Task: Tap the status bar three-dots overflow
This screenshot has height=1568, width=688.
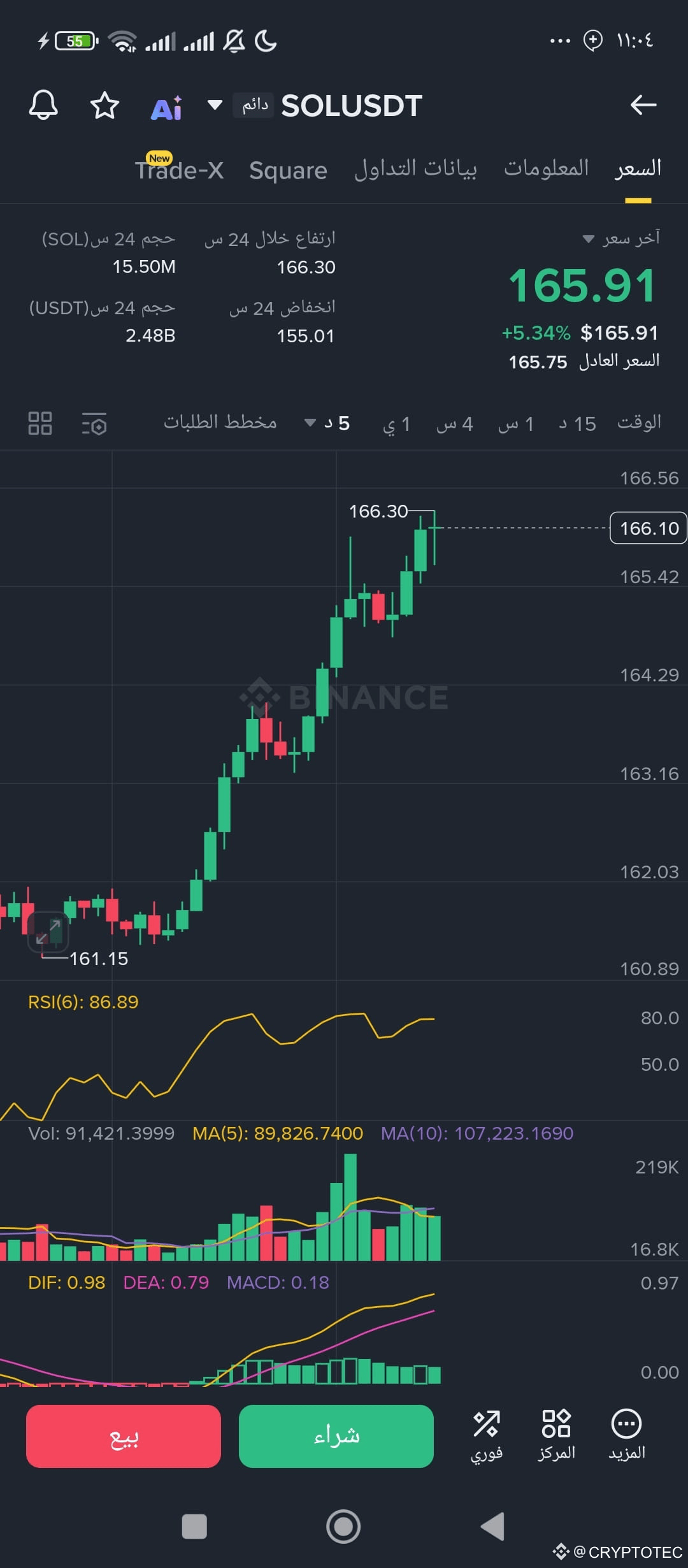Action: click(560, 41)
